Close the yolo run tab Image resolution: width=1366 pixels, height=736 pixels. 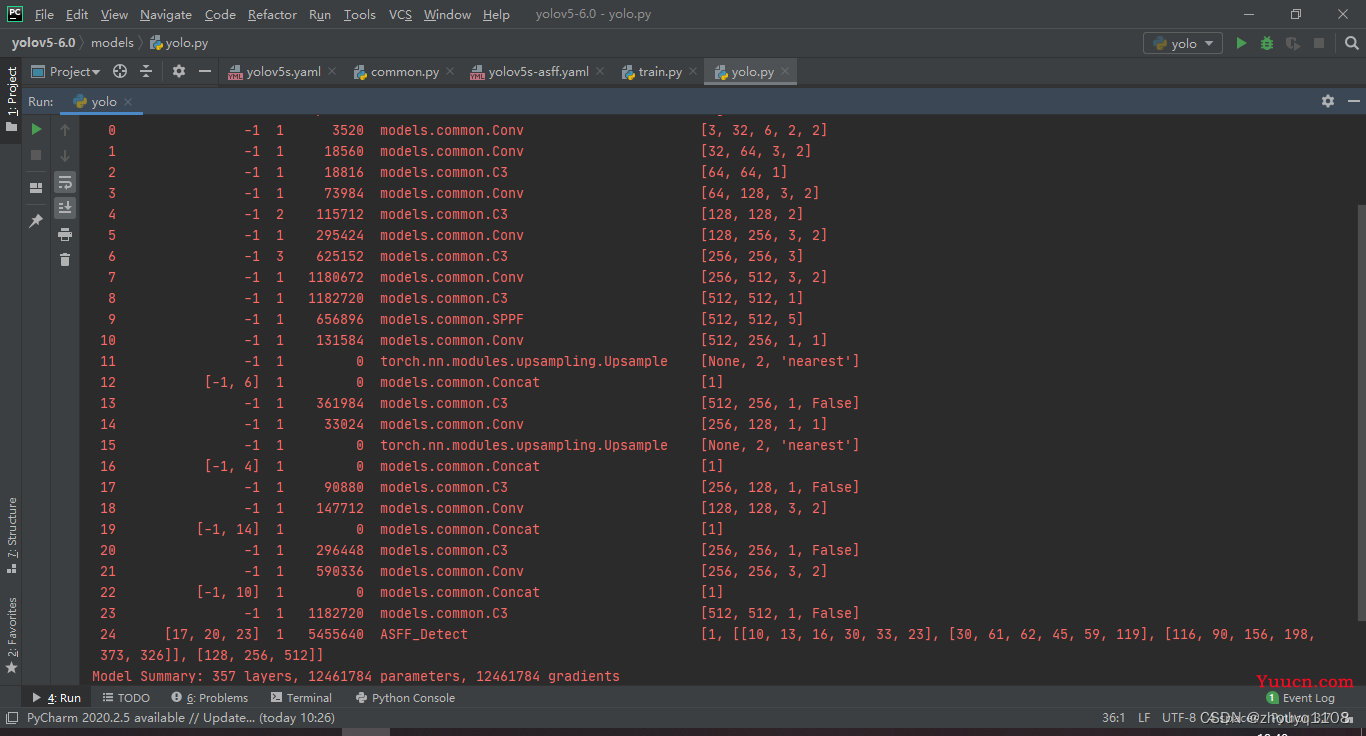(x=128, y=102)
